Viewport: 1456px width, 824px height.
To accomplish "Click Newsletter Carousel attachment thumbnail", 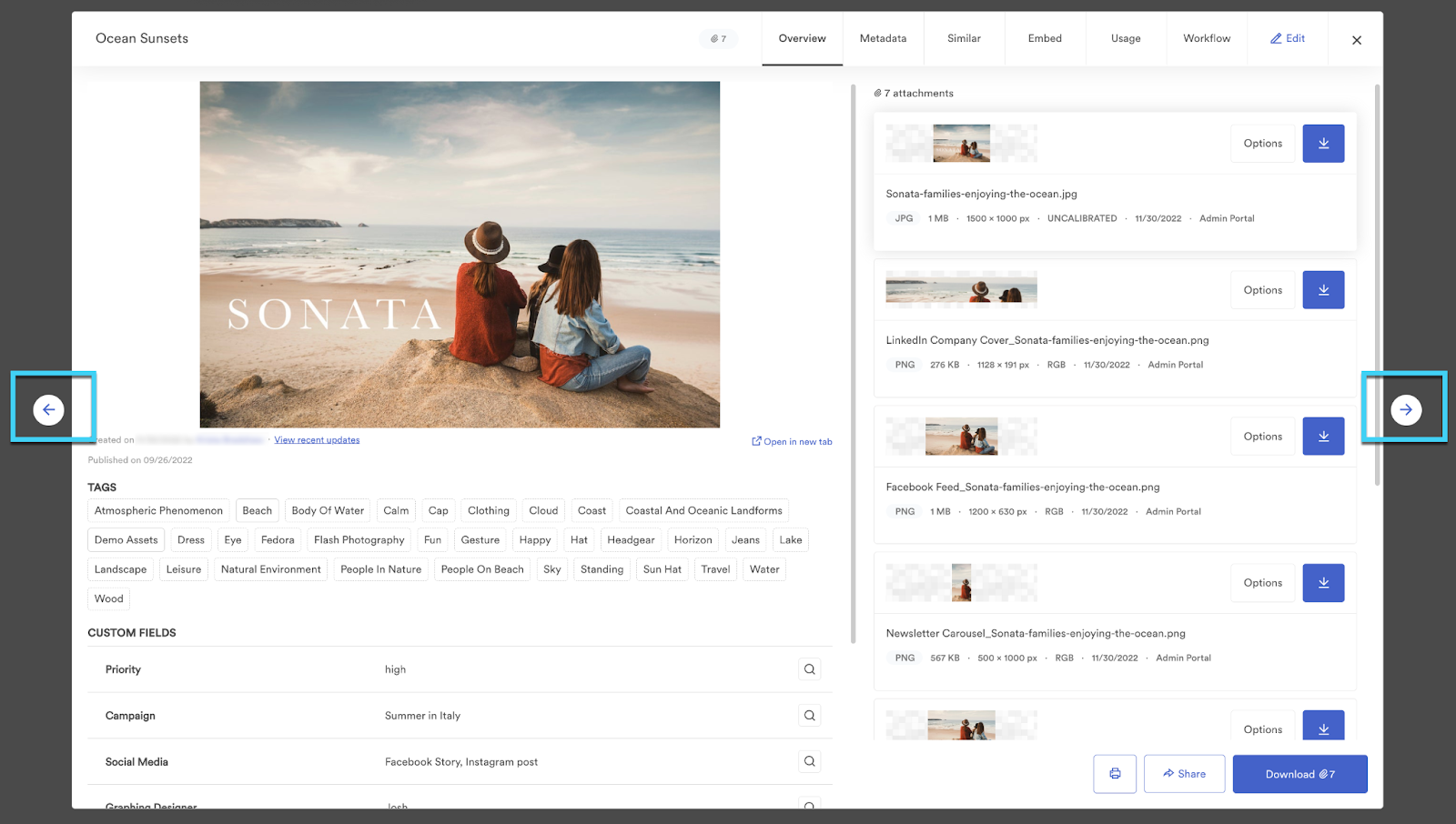I will (962, 583).
